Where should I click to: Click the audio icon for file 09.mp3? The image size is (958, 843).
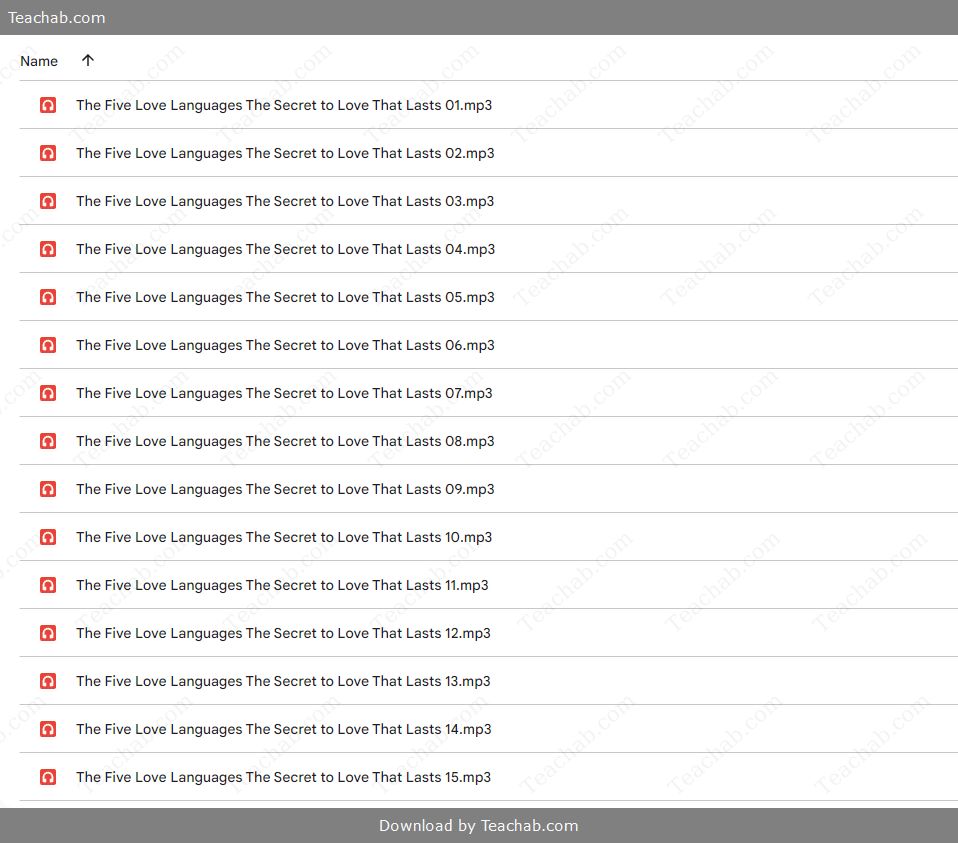click(x=48, y=489)
